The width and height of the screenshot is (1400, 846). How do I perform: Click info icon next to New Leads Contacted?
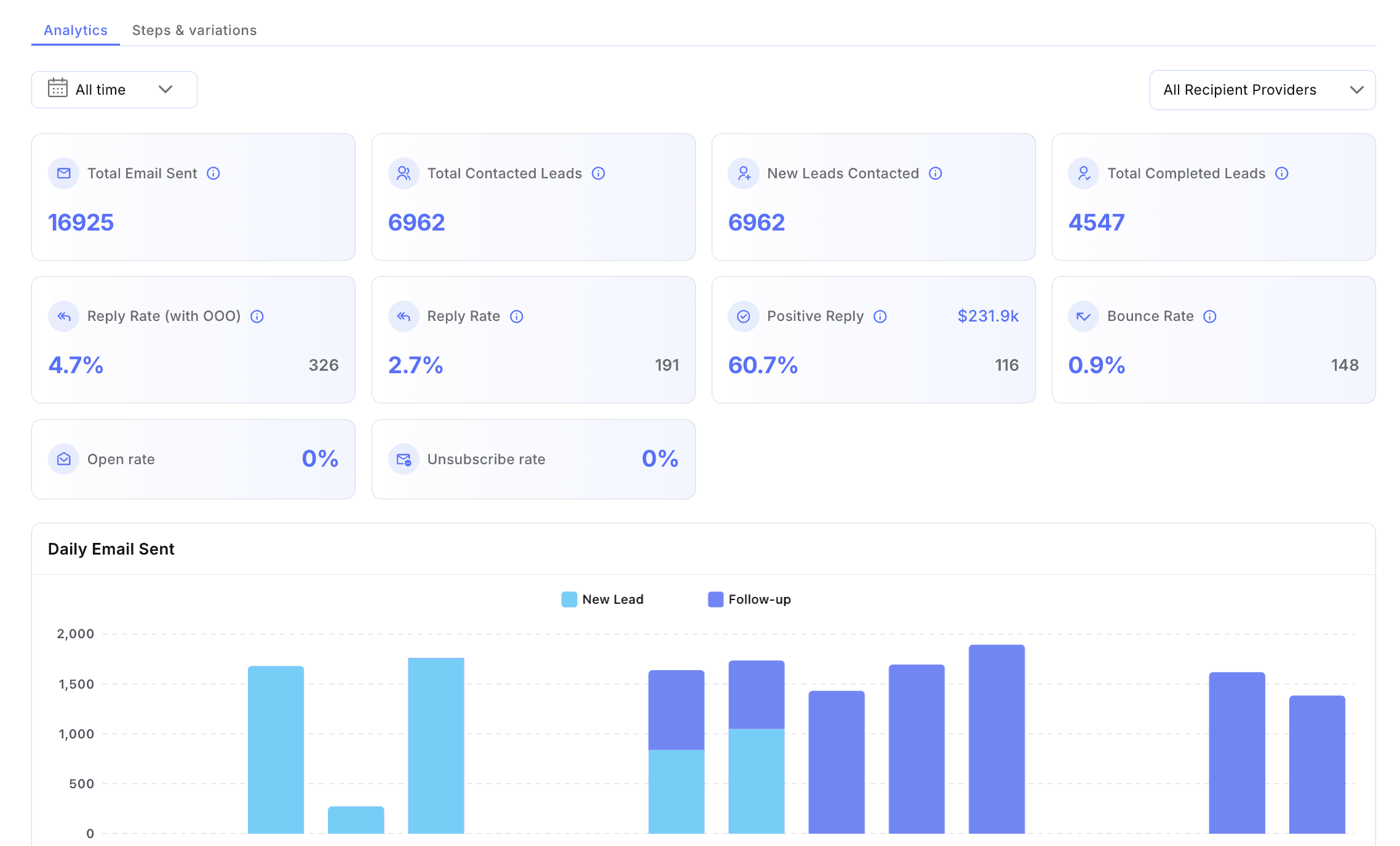pyautogui.click(x=936, y=173)
